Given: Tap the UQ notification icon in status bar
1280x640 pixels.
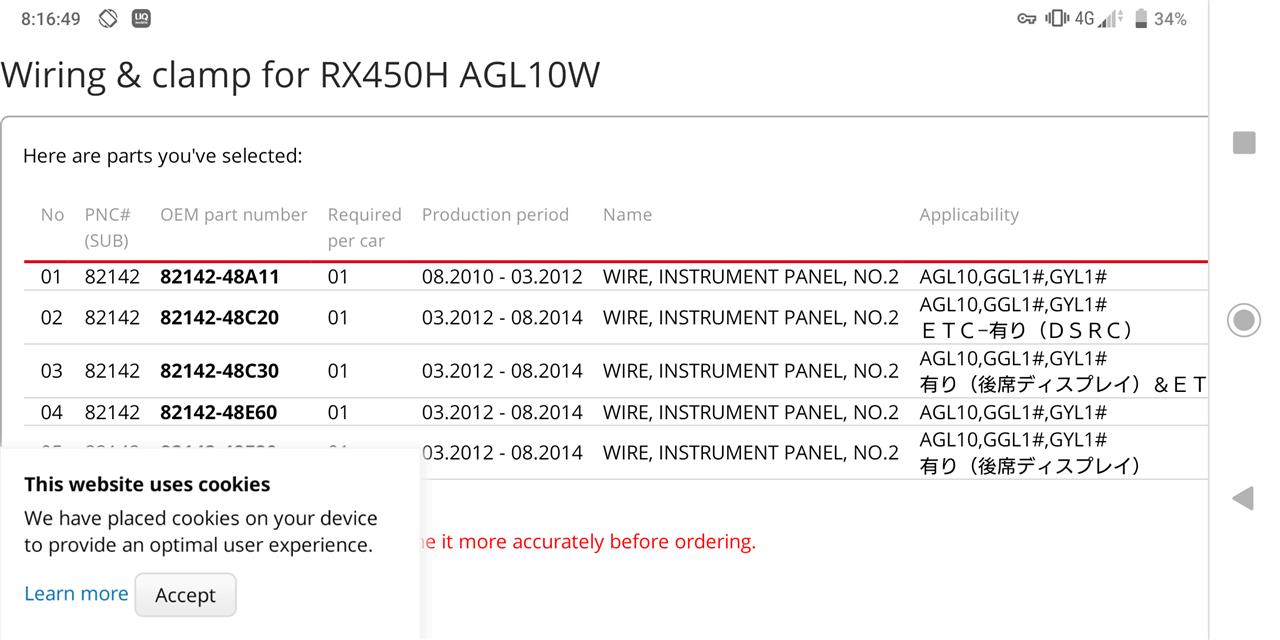Looking at the screenshot, I should tap(141, 18).
